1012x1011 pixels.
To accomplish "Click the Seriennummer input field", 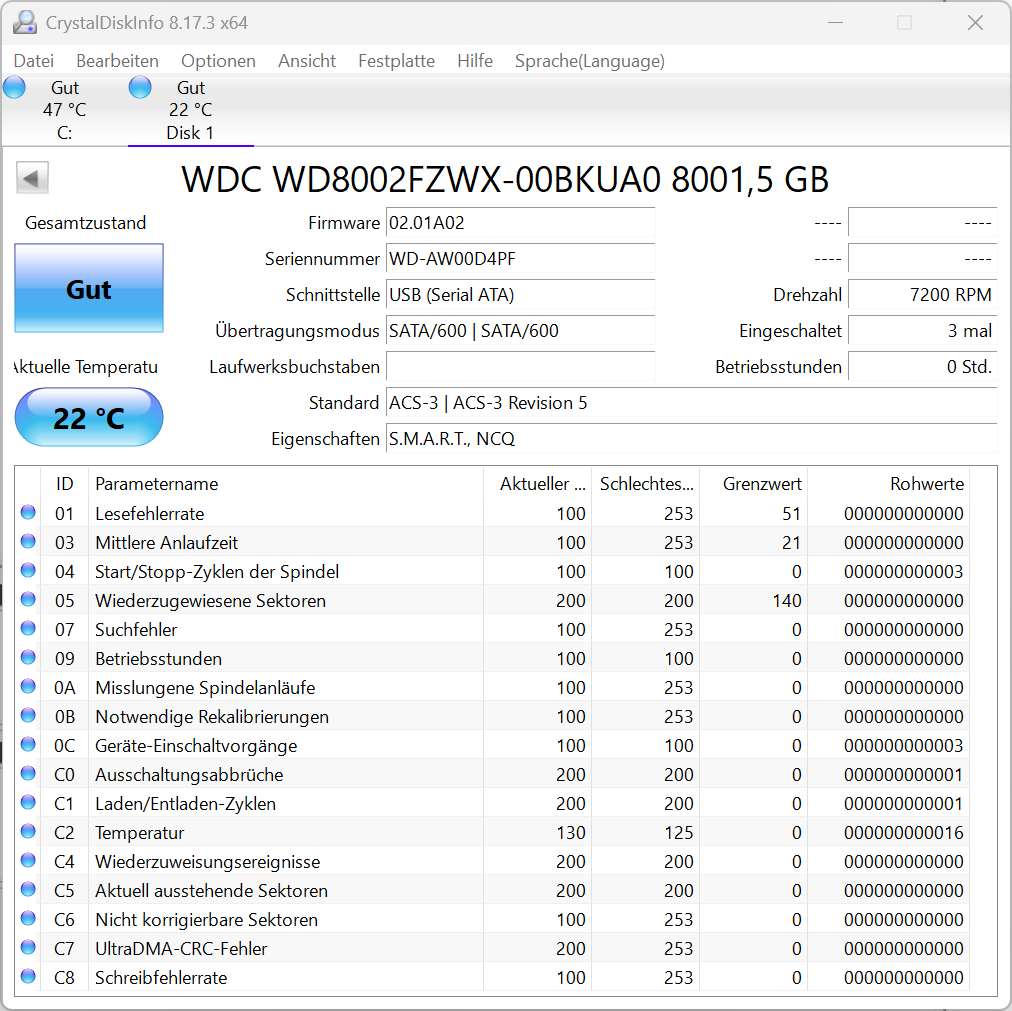I will (520, 258).
